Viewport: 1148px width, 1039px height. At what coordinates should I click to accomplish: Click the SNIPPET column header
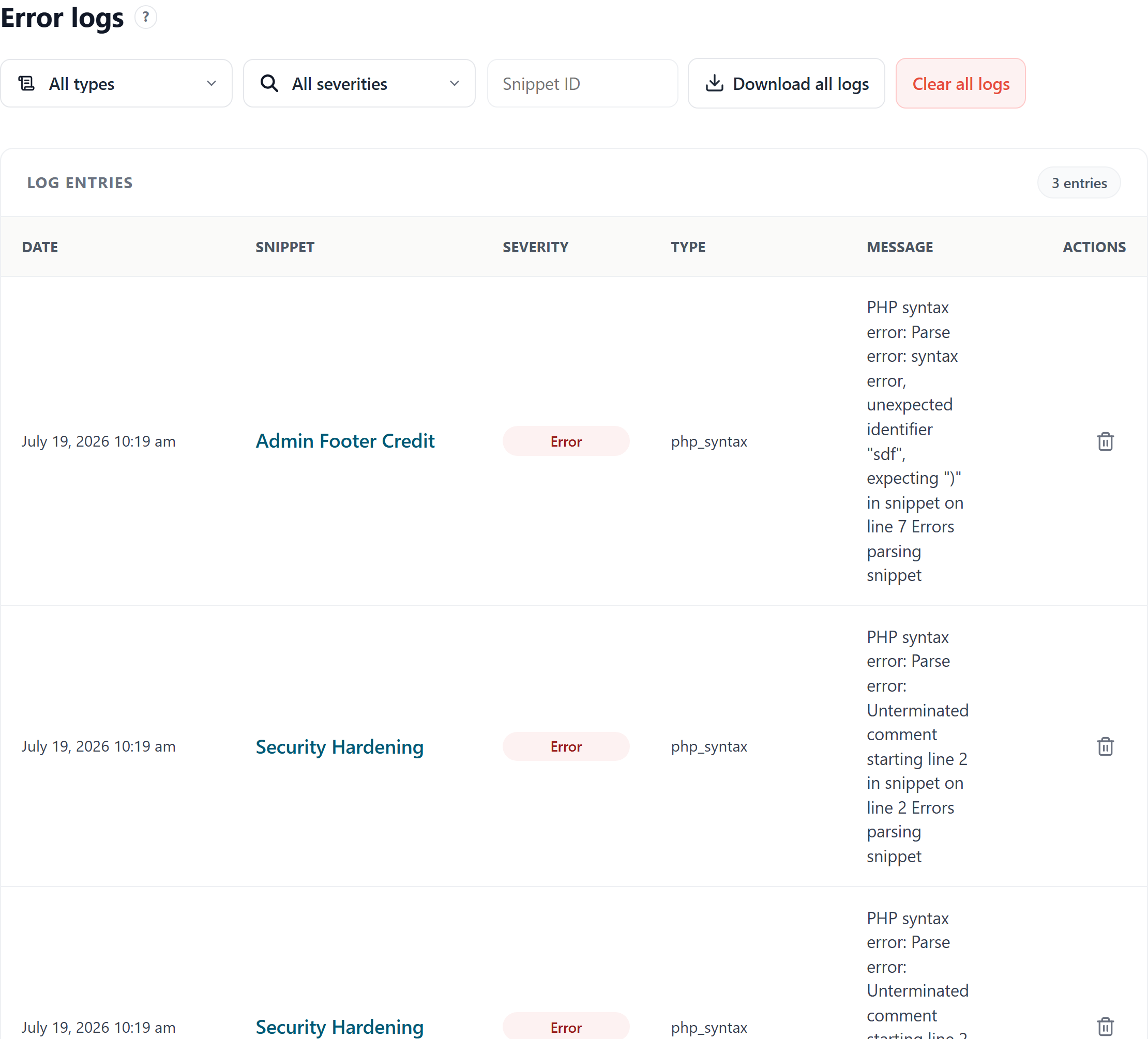pyautogui.click(x=285, y=247)
